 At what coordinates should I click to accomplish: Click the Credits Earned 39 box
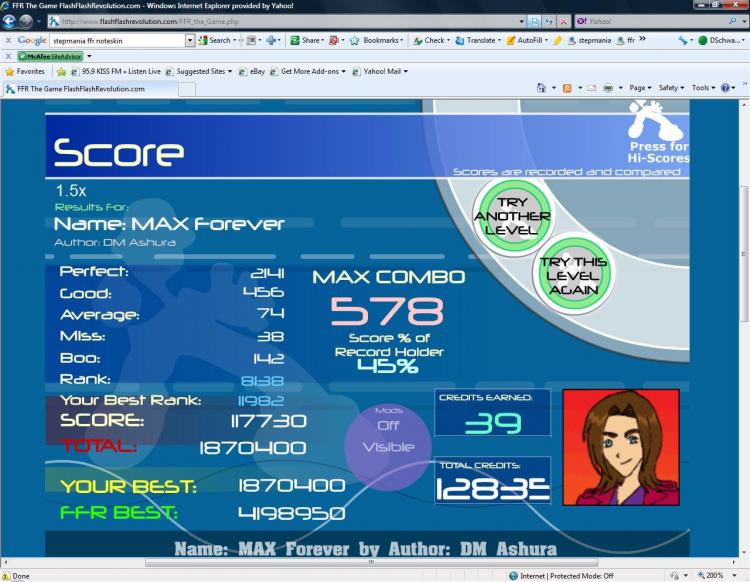pos(493,413)
